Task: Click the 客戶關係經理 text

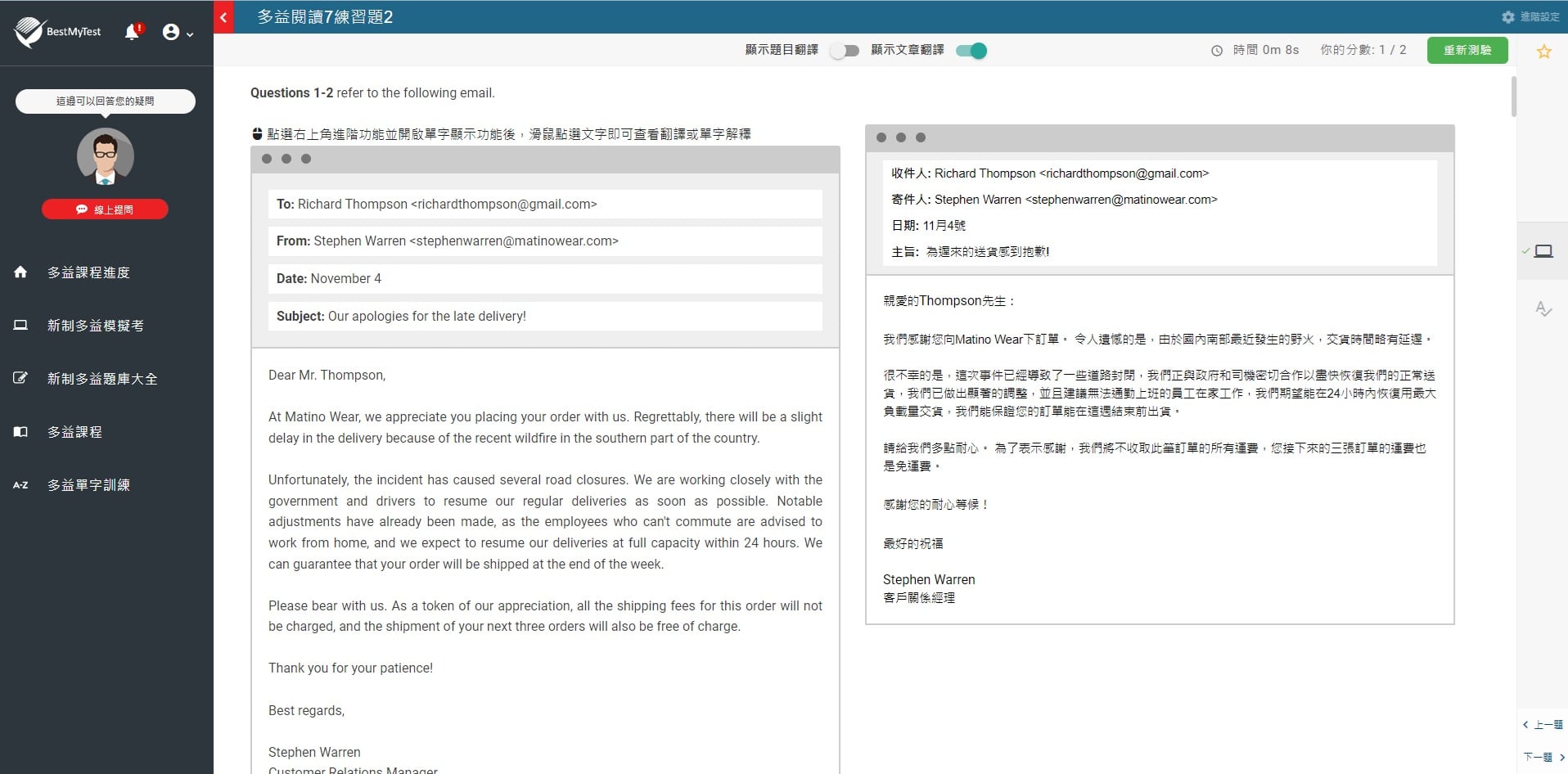Action: point(919,597)
